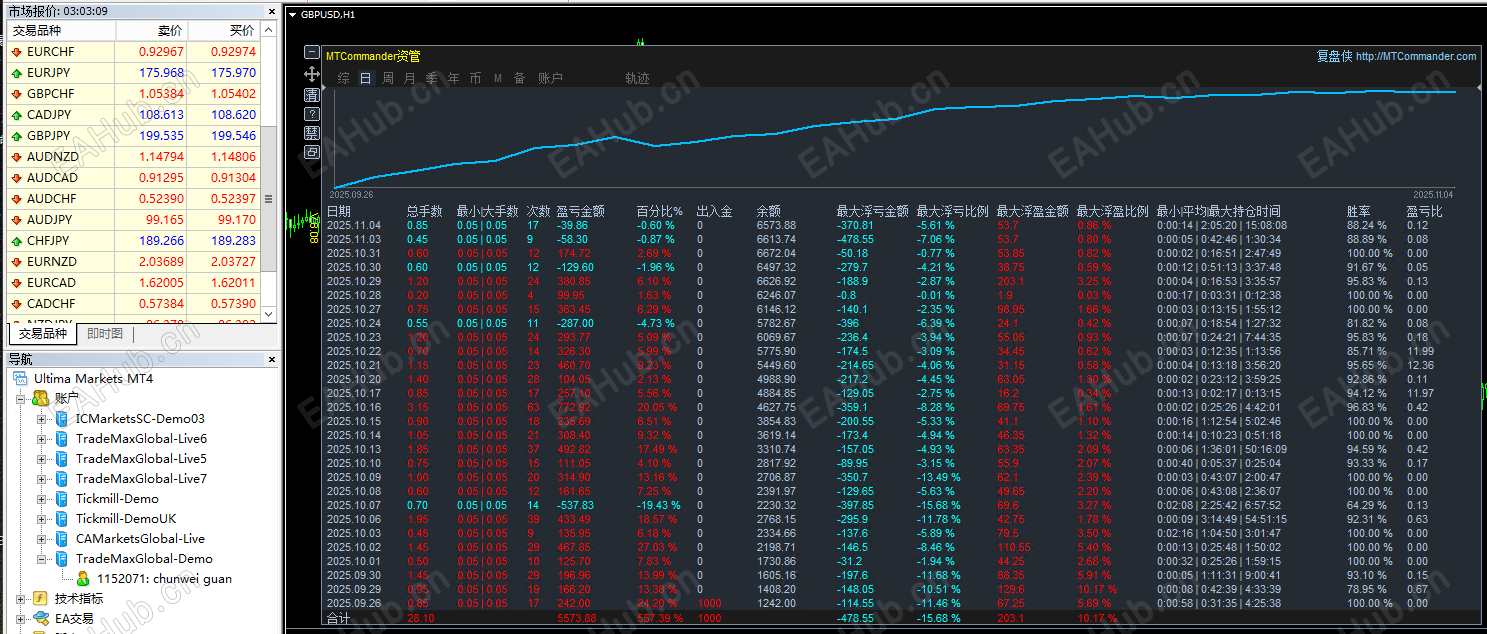
Task: Click the overlapping-windows icon beside the chart
Action: click(x=311, y=152)
